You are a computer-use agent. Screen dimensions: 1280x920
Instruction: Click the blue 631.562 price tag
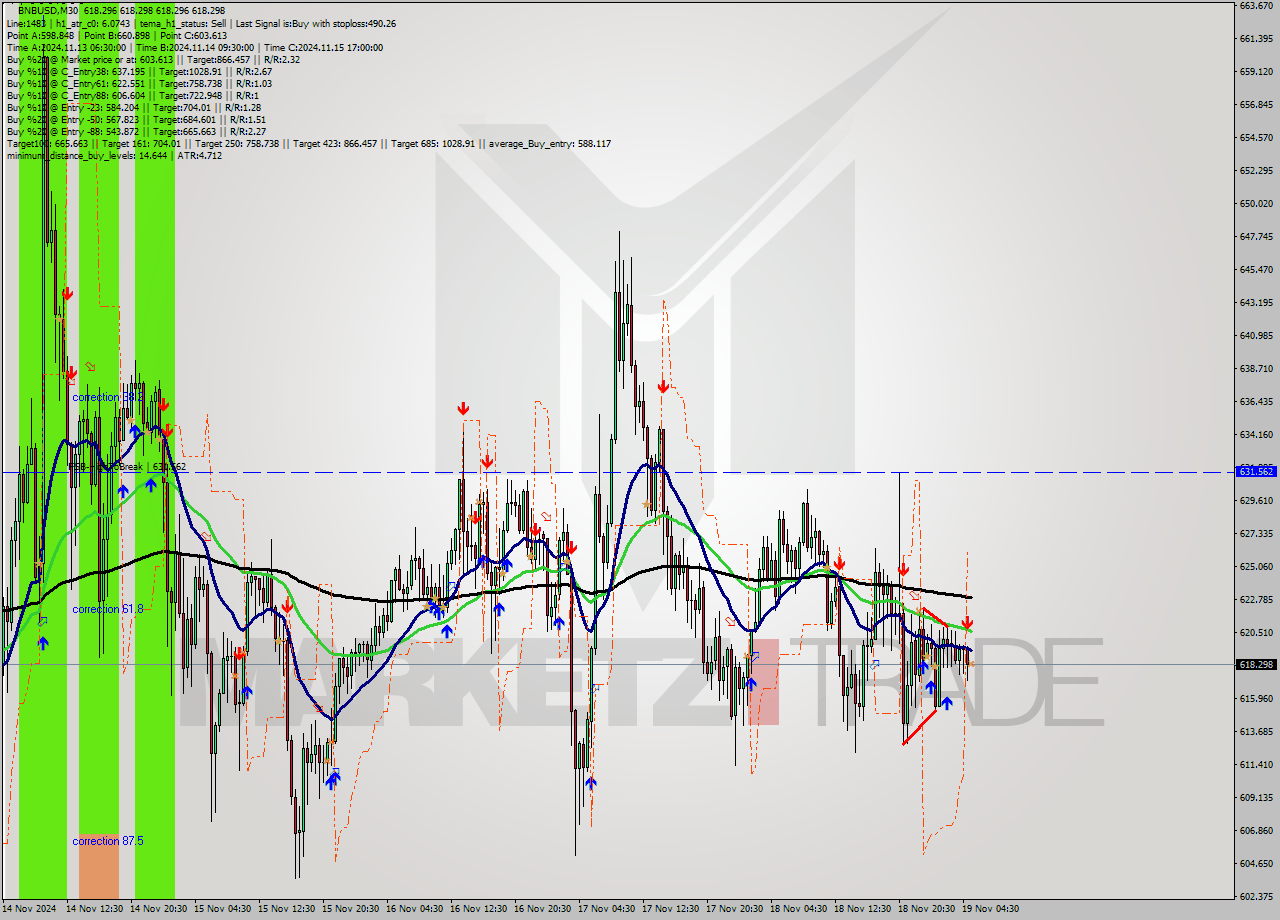click(1256, 471)
